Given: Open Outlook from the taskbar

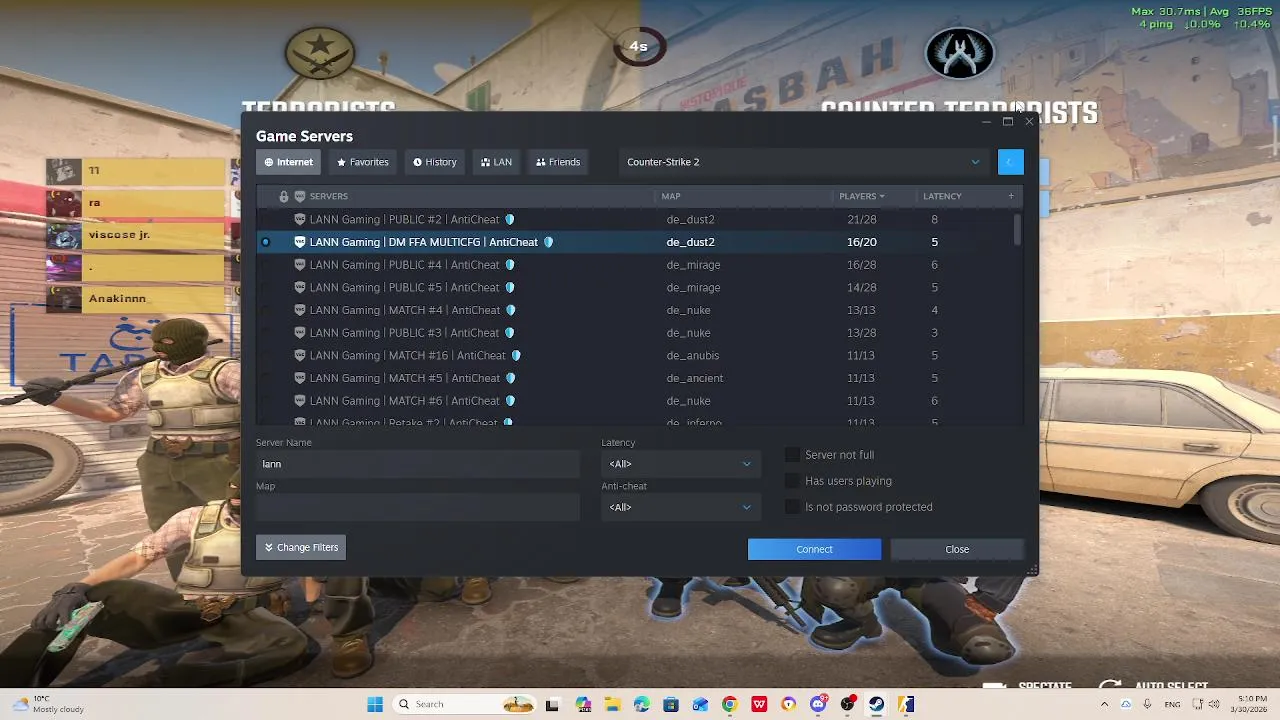Looking at the screenshot, I should (x=700, y=704).
